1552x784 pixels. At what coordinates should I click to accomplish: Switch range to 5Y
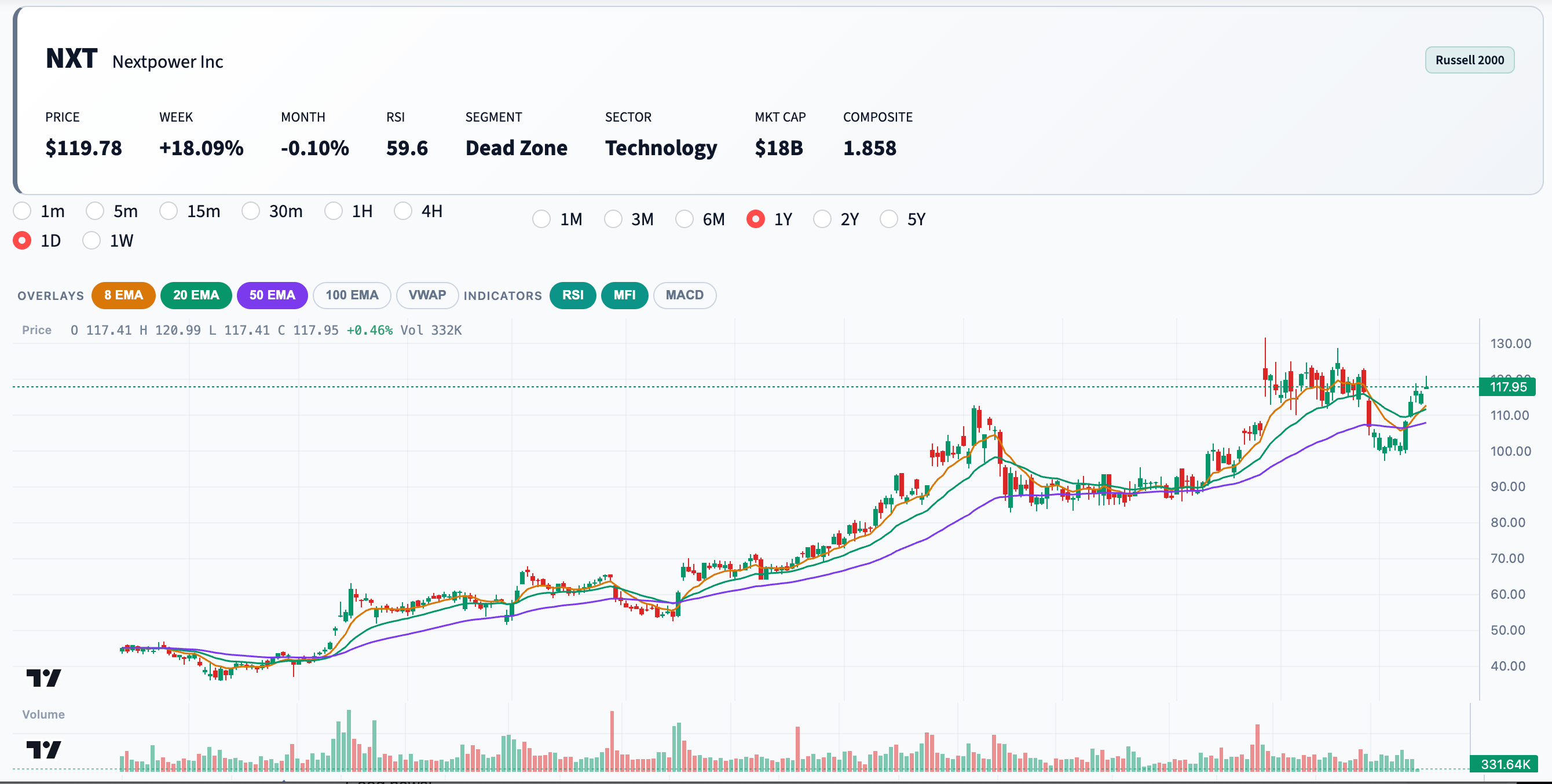889,219
